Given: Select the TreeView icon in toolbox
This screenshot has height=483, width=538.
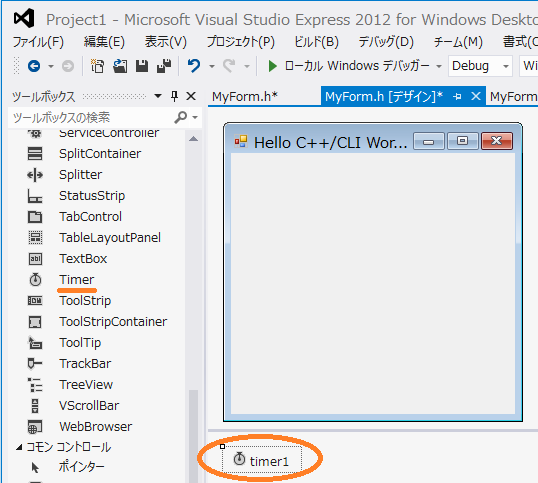Looking at the screenshot, I should (35, 385).
